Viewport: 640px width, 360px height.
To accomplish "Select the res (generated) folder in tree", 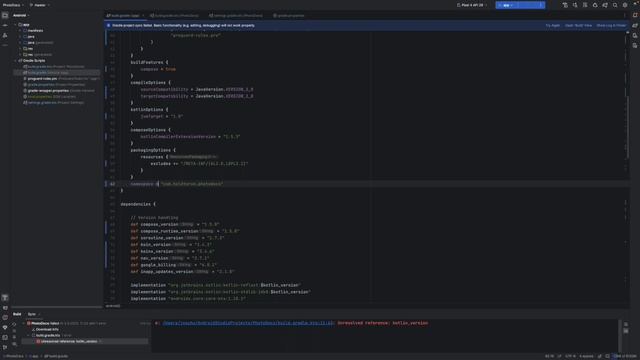I will click(x=37, y=54).
